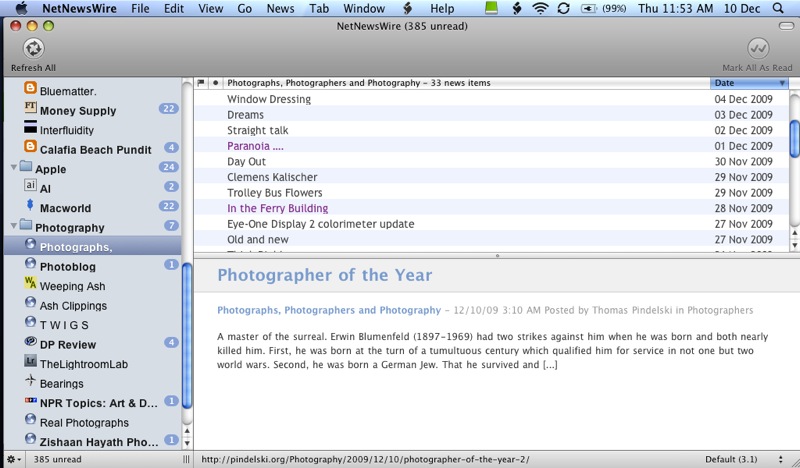Click the sidebar scroll down arrow
The height and width of the screenshot is (468, 800).
[187, 443]
